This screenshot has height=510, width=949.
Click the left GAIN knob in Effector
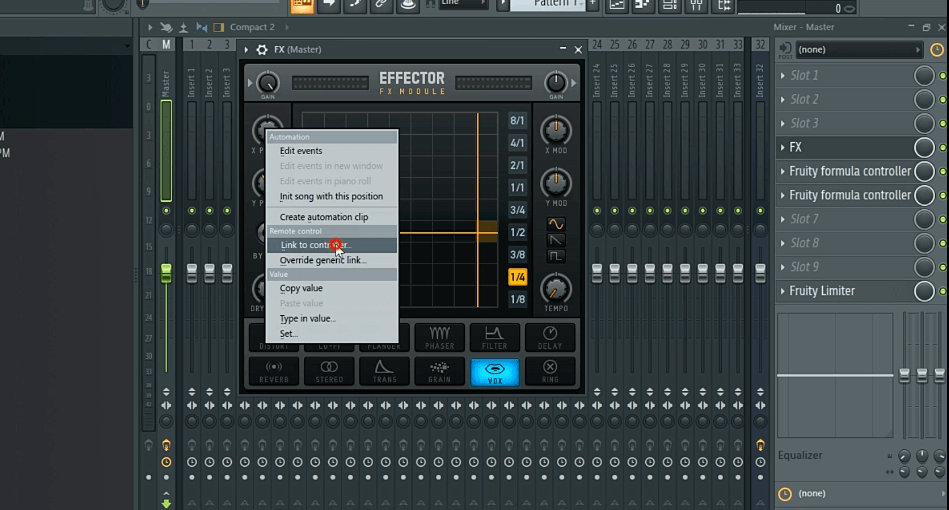click(x=268, y=82)
